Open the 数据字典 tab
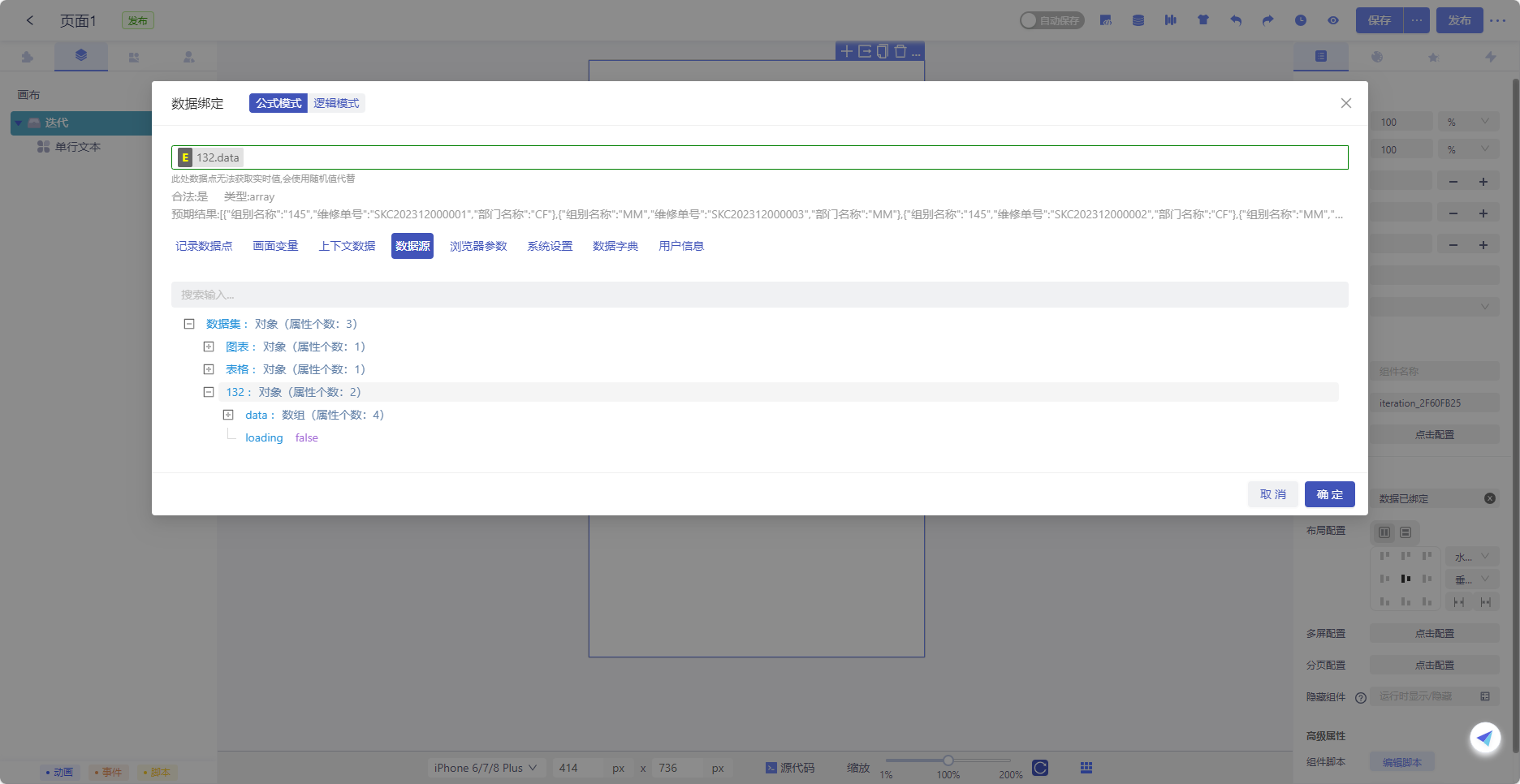1520x784 pixels. 615,246
